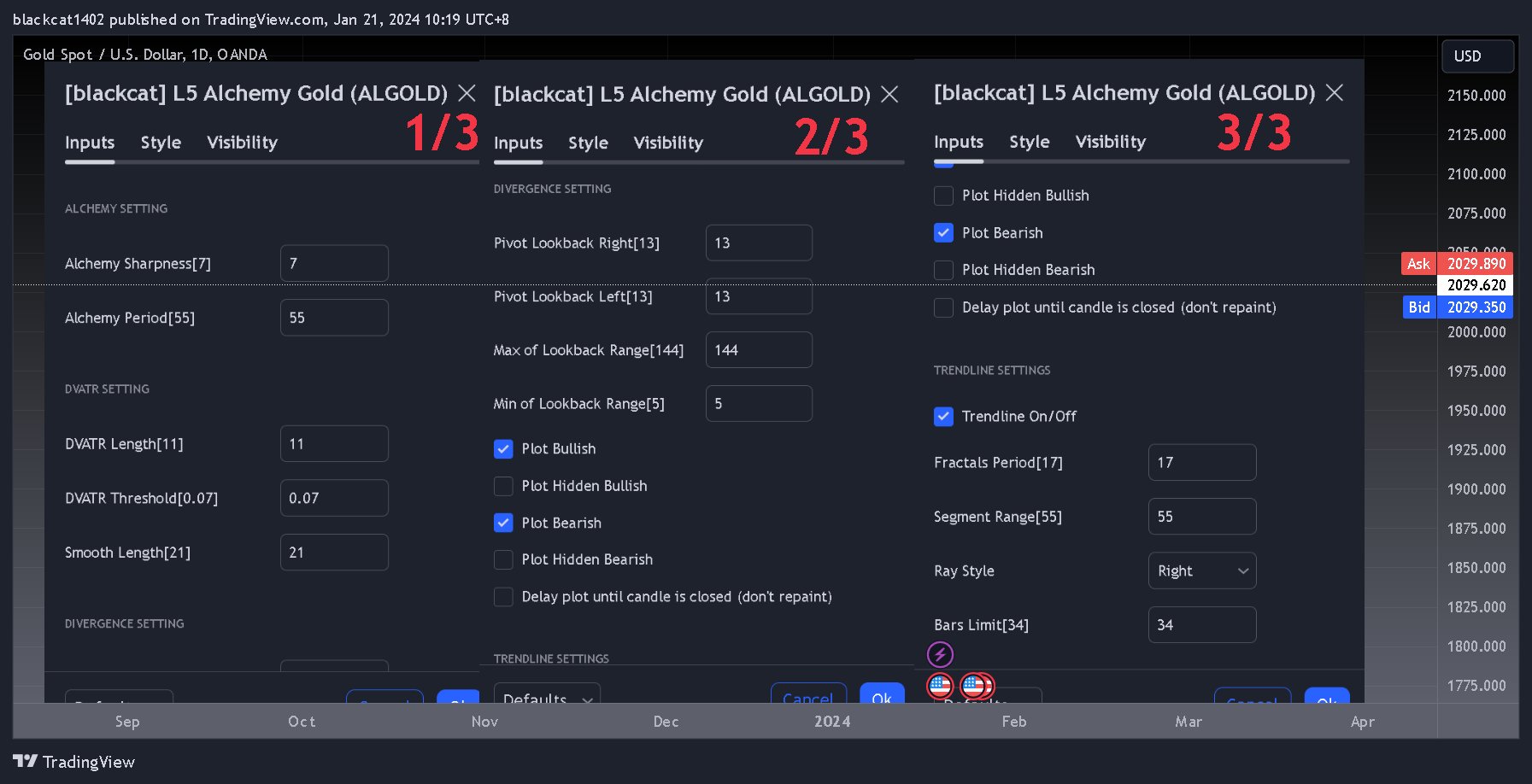Screen dimensions: 1532x784
Task: Enable Plot Hidden Bullish in dialog 3/3
Action: 943,196
